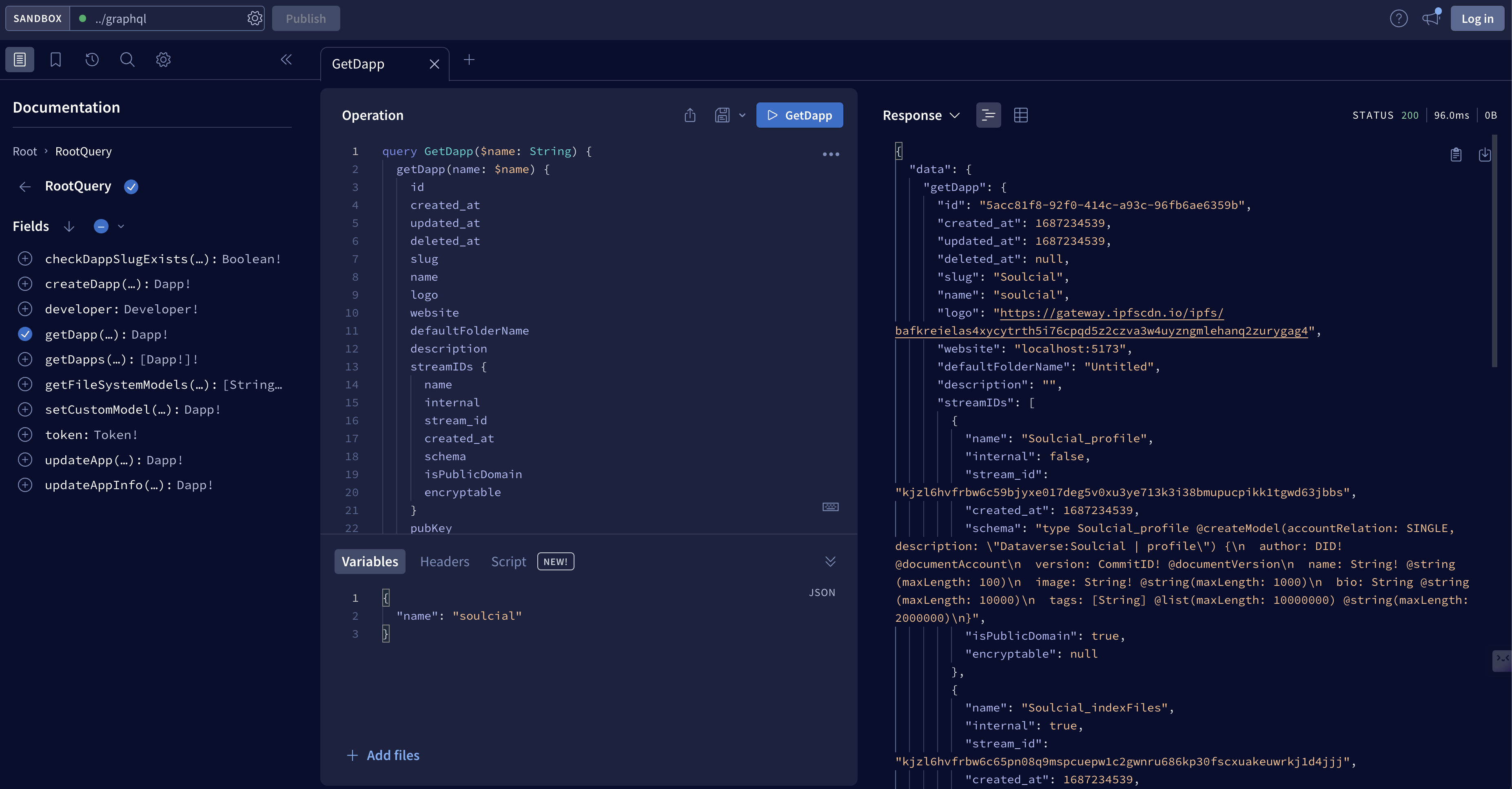
Task: Switch to the Headers tab
Action: 444,561
